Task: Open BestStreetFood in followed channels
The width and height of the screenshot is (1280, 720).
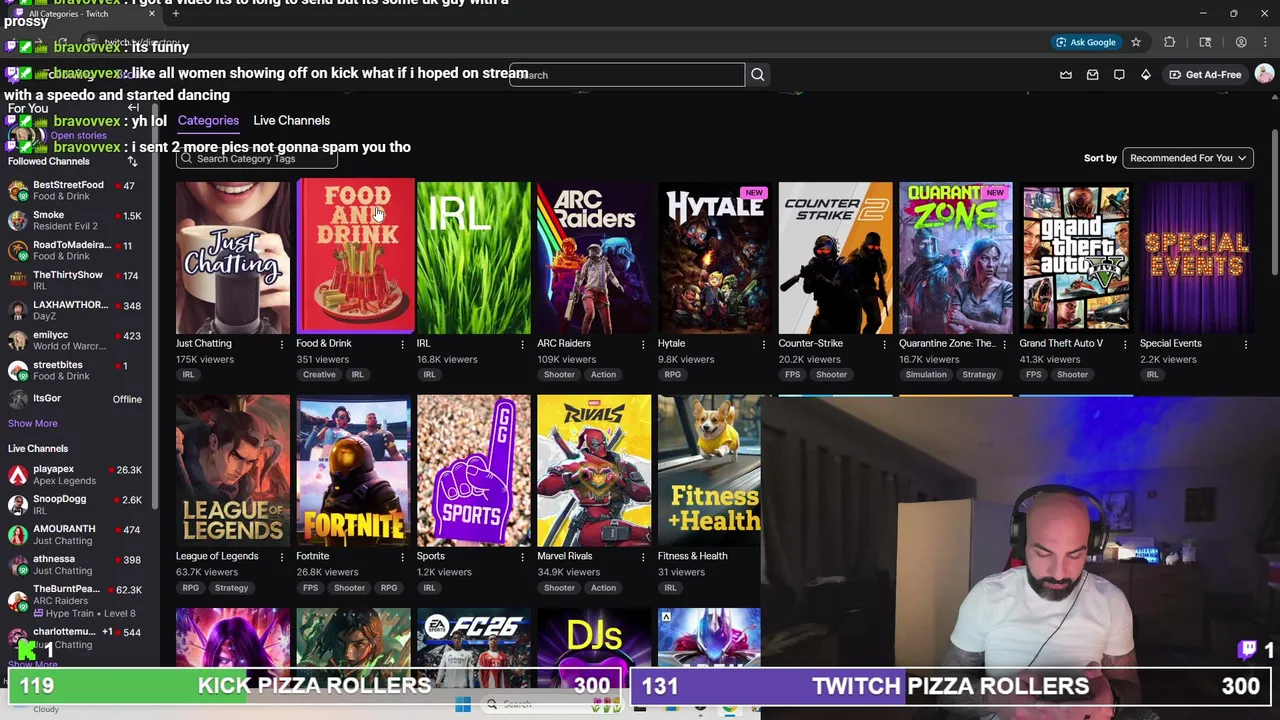Action: pos(75,190)
